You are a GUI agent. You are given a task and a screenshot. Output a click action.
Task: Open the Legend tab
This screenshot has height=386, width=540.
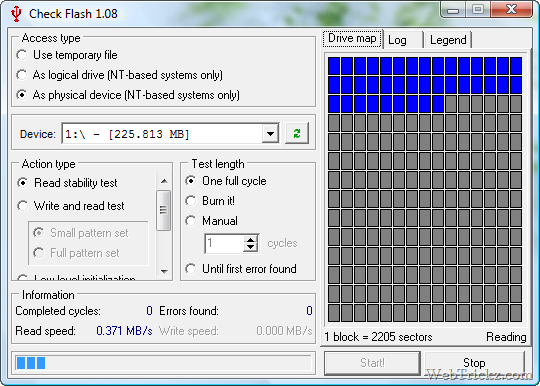[448, 40]
